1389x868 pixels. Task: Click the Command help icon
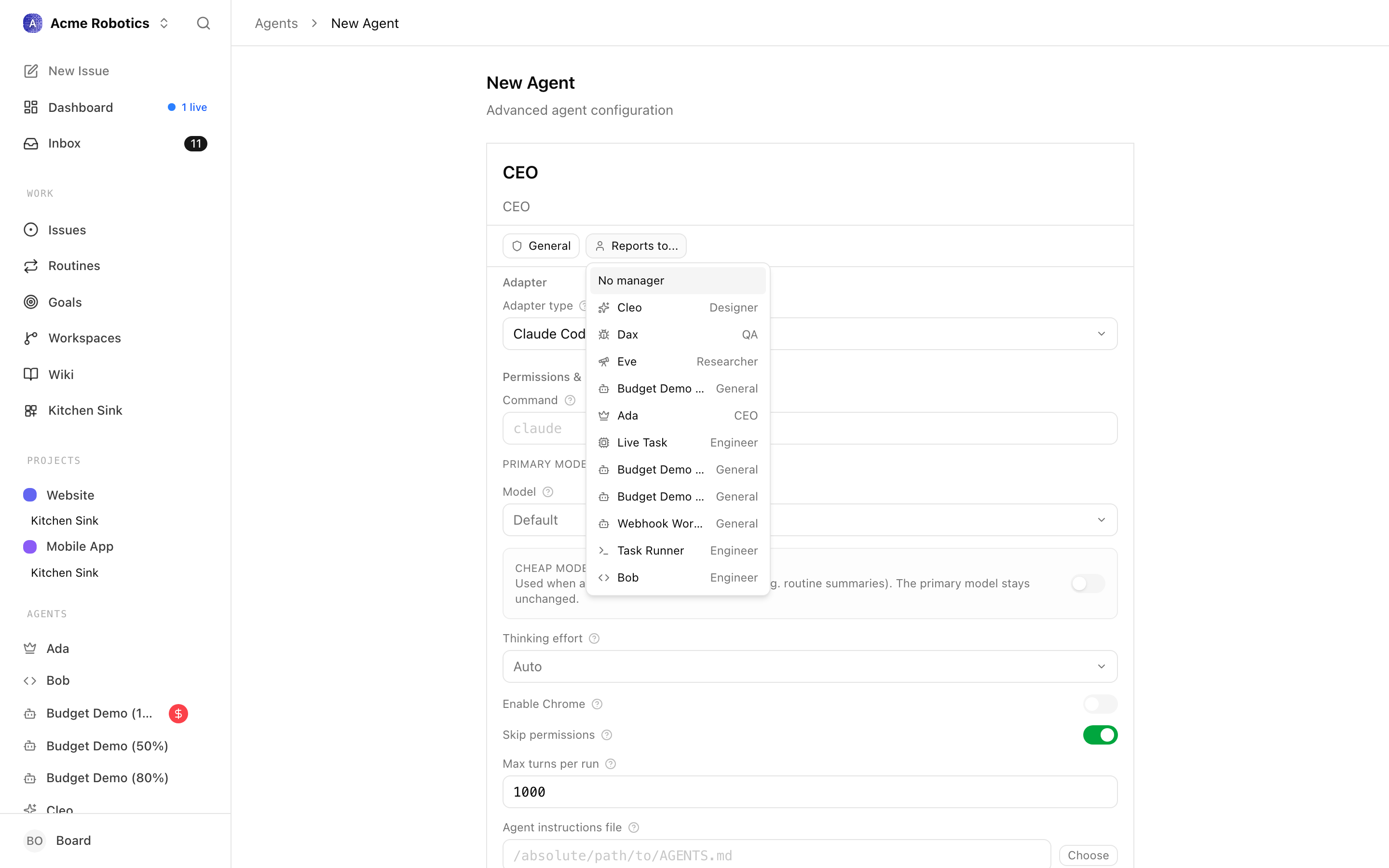(570, 400)
